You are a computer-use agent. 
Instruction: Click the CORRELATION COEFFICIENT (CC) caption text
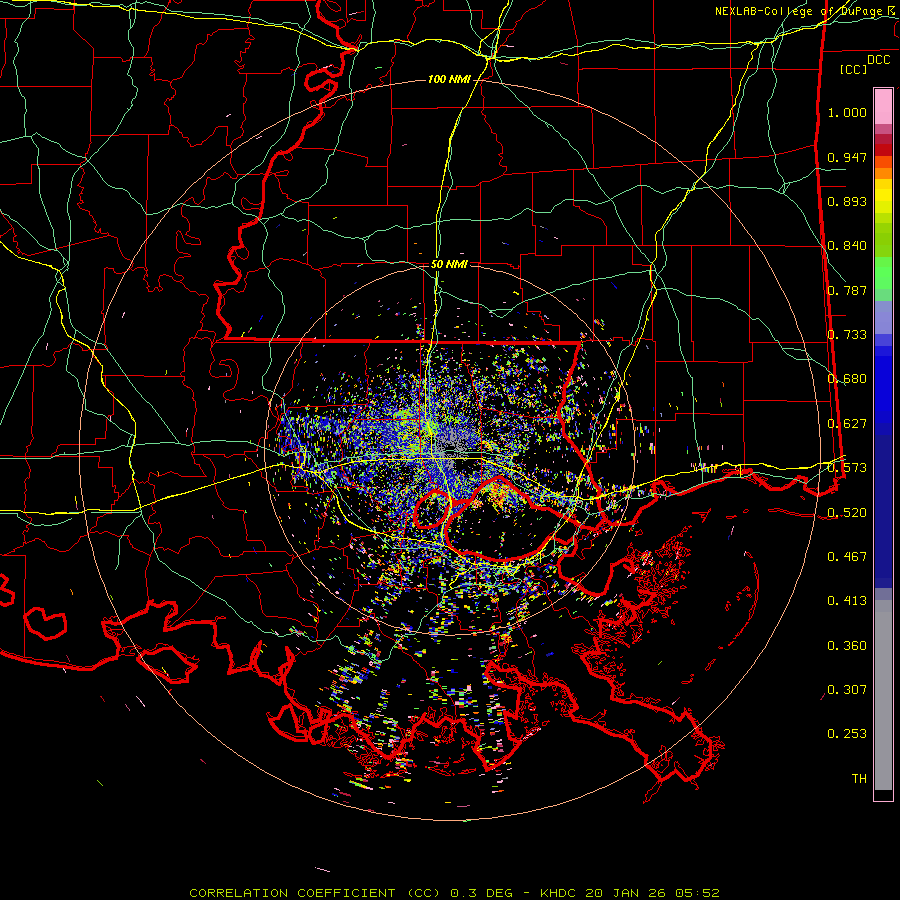click(x=315, y=893)
